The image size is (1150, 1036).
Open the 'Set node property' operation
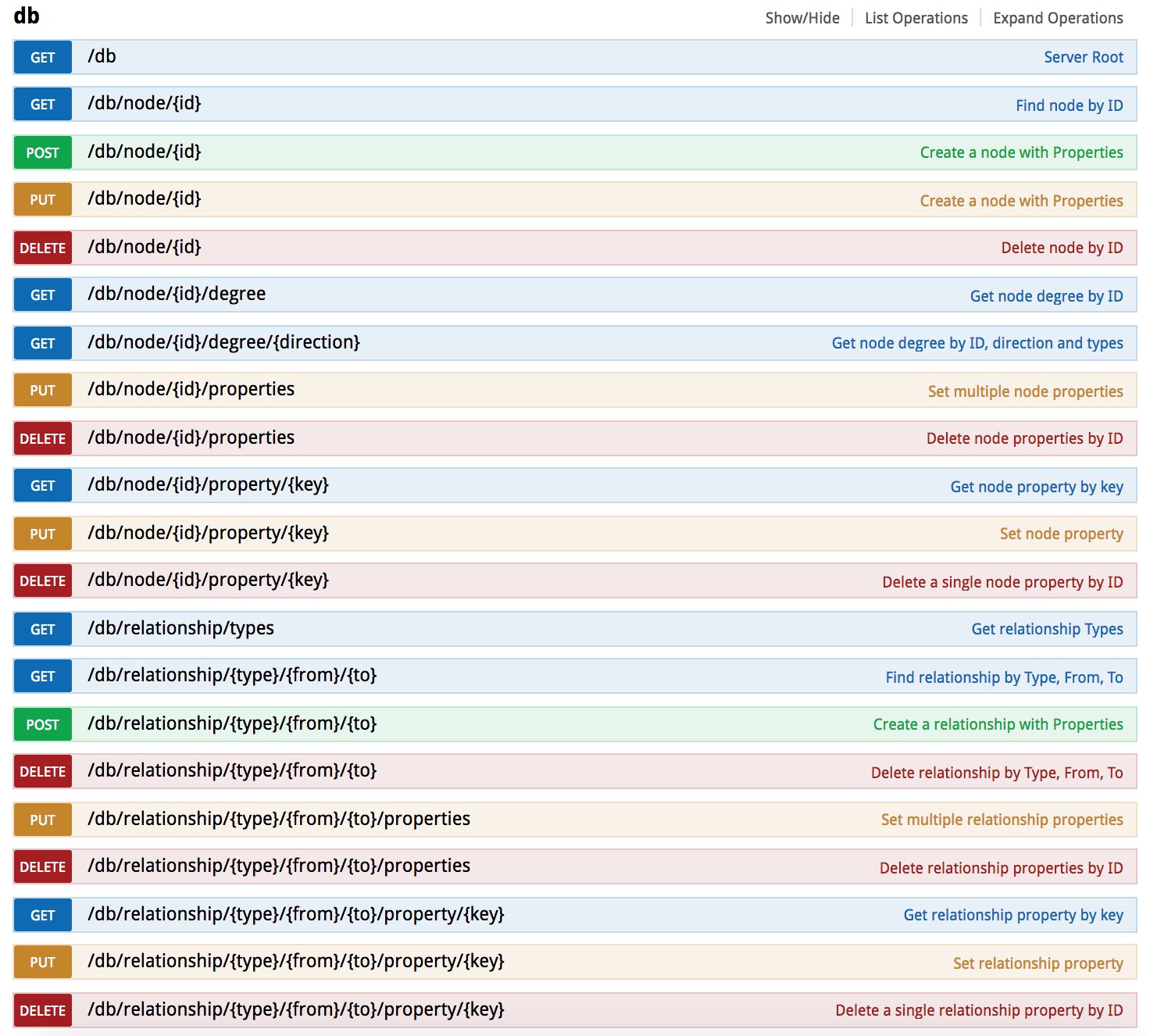[x=1061, y=534]
